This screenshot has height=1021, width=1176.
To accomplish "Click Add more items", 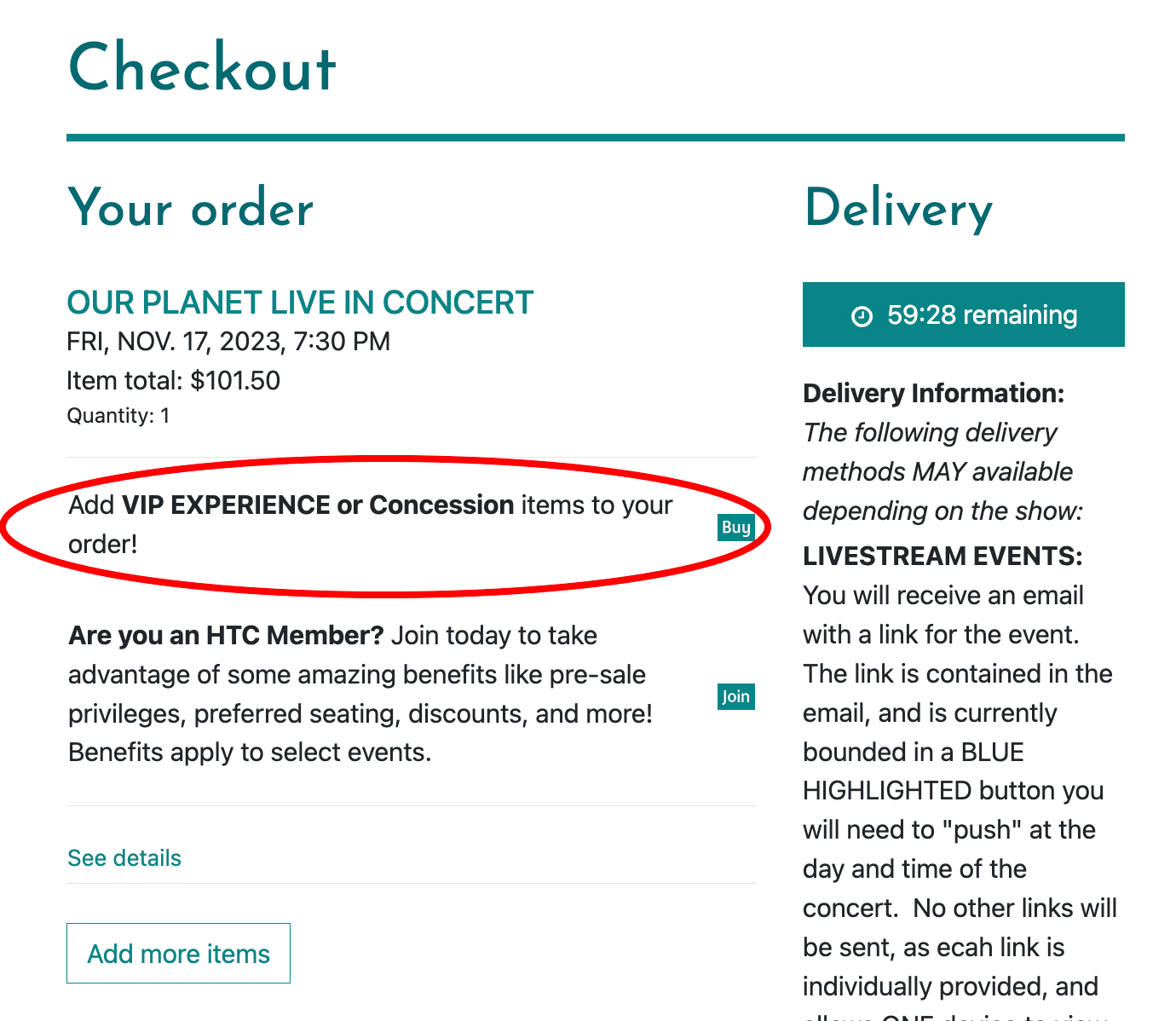I will click(178, 953).
